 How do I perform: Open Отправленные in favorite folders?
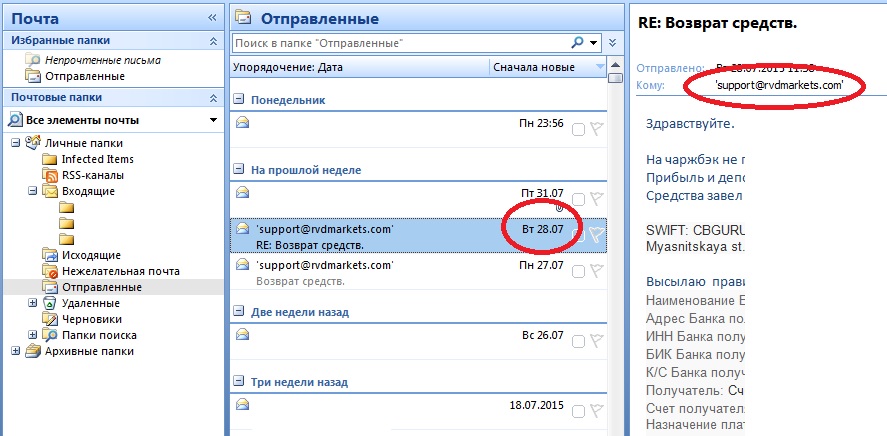(85, 76)
